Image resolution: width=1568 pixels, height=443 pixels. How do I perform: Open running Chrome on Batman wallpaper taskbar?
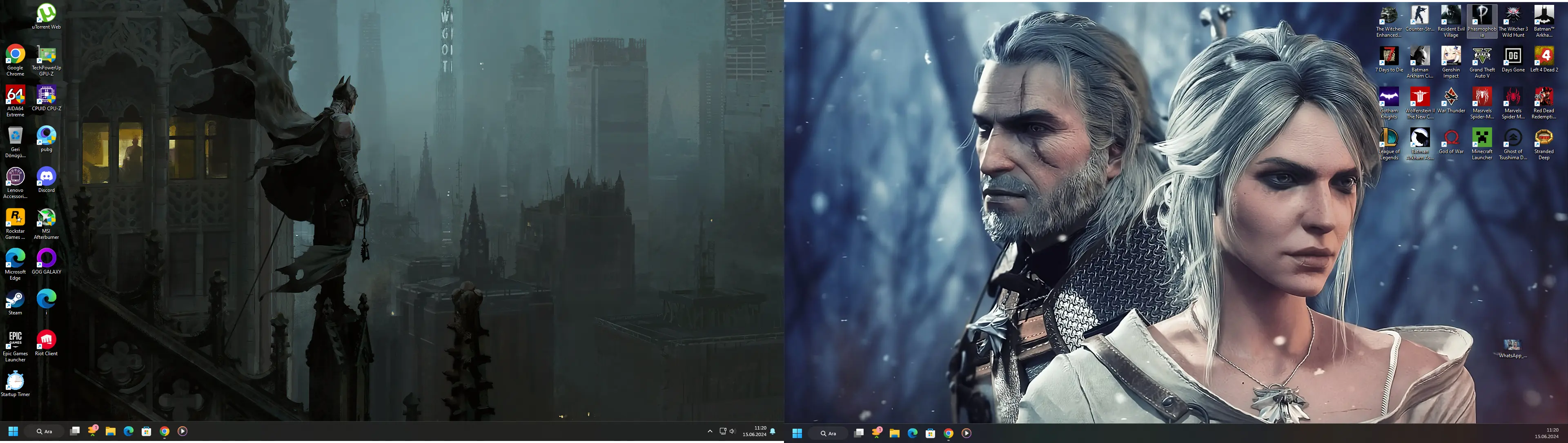[164, 432]
